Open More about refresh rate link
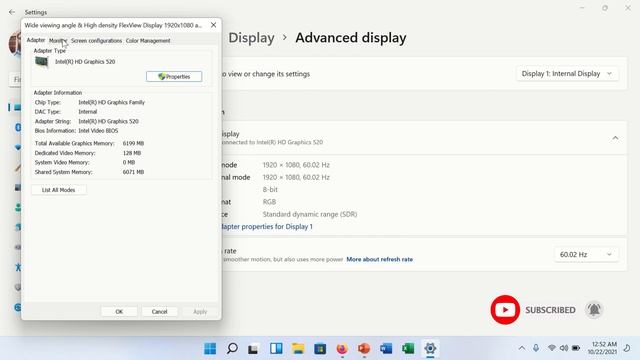Image resolution: width=640 pixels, height=360 pixels. coord(380,259)
